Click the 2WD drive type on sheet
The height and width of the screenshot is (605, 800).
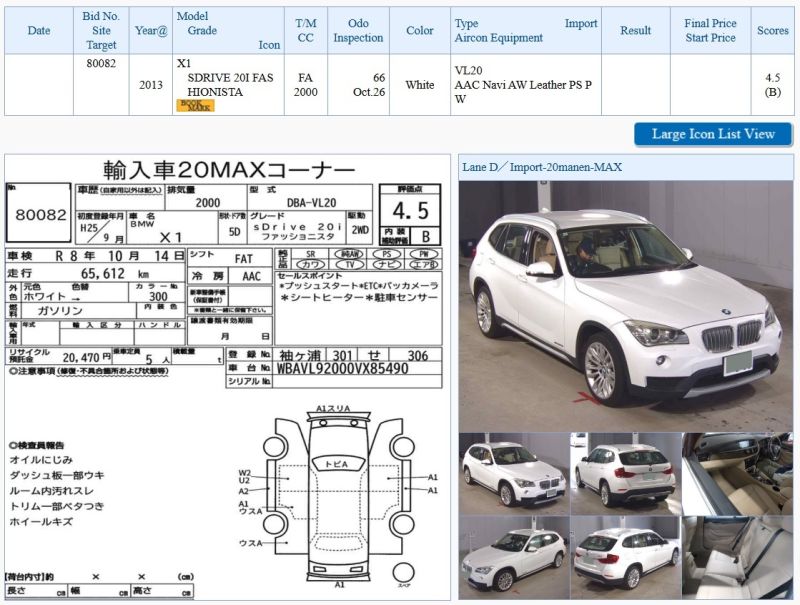(360, 230)
